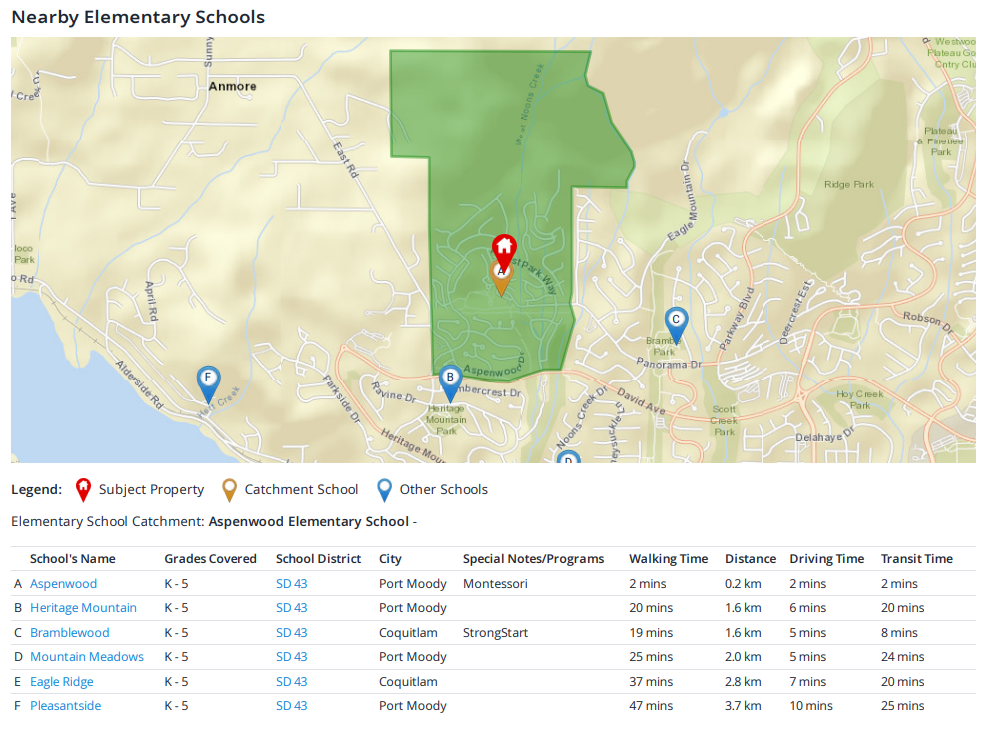Image resolution: width=996 pixels, height=731 pixels.
Task: Click SD 43 link in Mountain Meadows row
Action: (292, 657)
